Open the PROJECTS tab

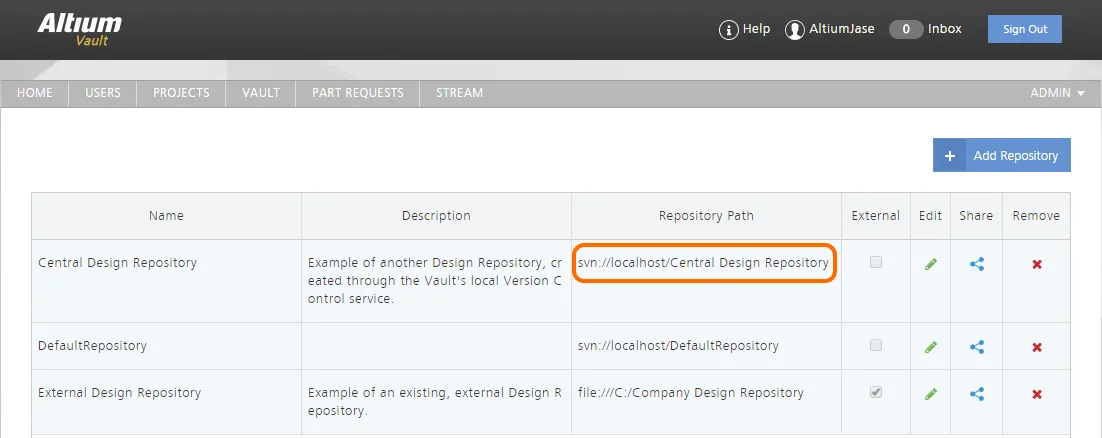click(x=181, y=93)
